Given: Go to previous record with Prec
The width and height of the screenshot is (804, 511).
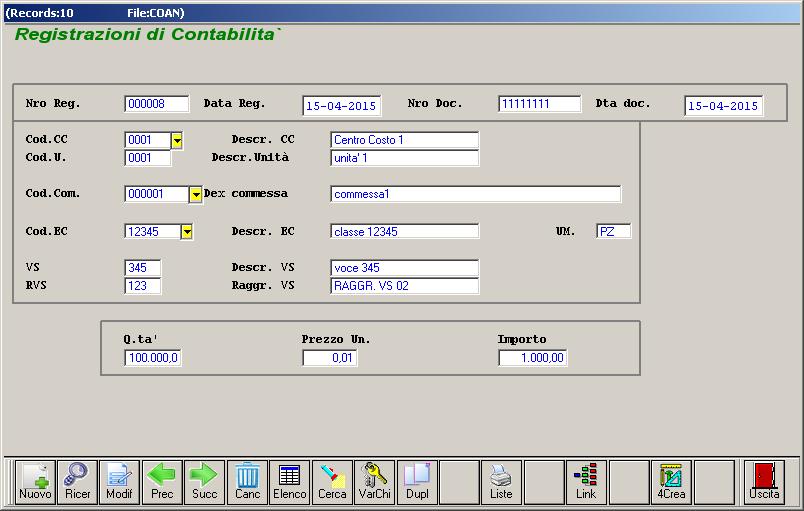Looking at the screenshot, I should [162, 482].
